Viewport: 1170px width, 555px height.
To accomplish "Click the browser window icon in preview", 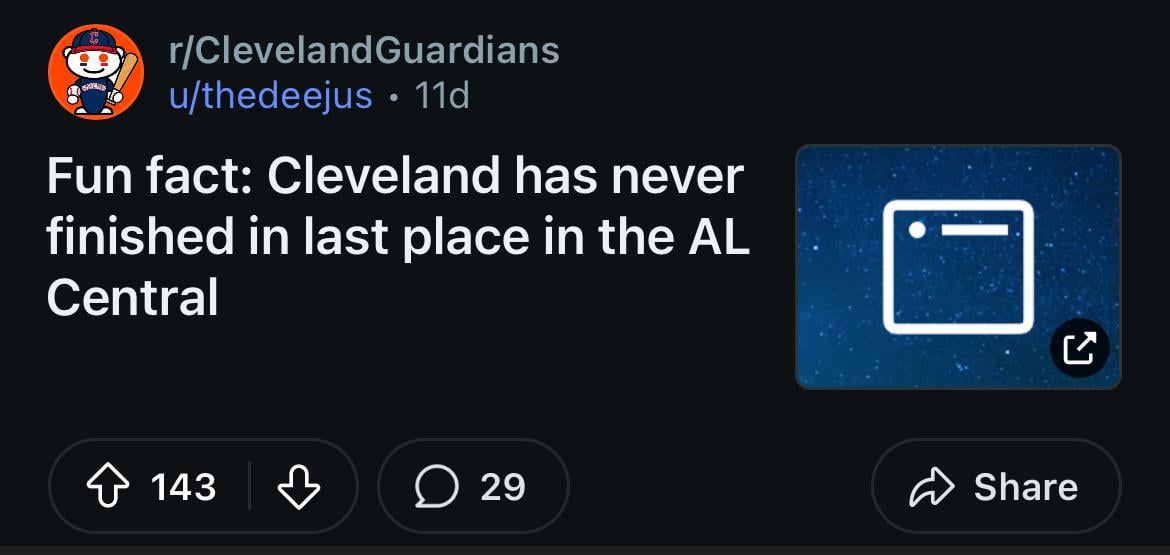I will pos(958,266).
